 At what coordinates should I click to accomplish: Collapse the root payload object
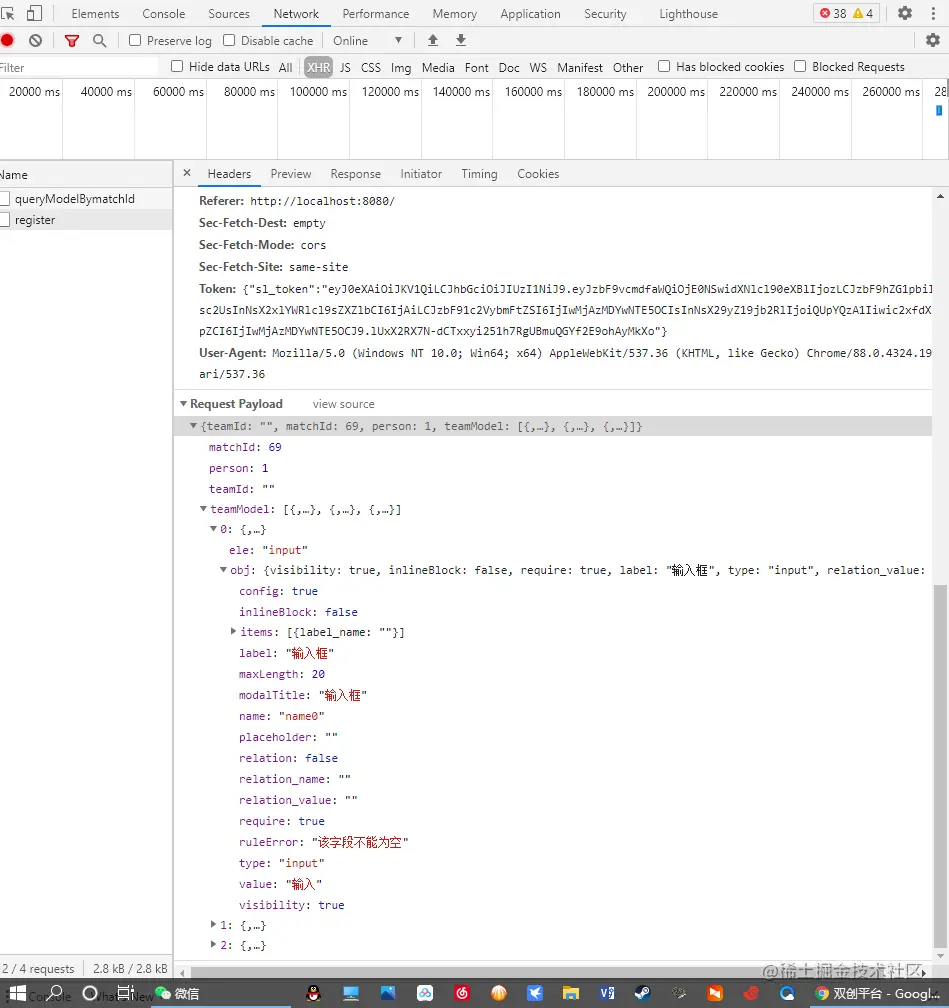[193, 426]
